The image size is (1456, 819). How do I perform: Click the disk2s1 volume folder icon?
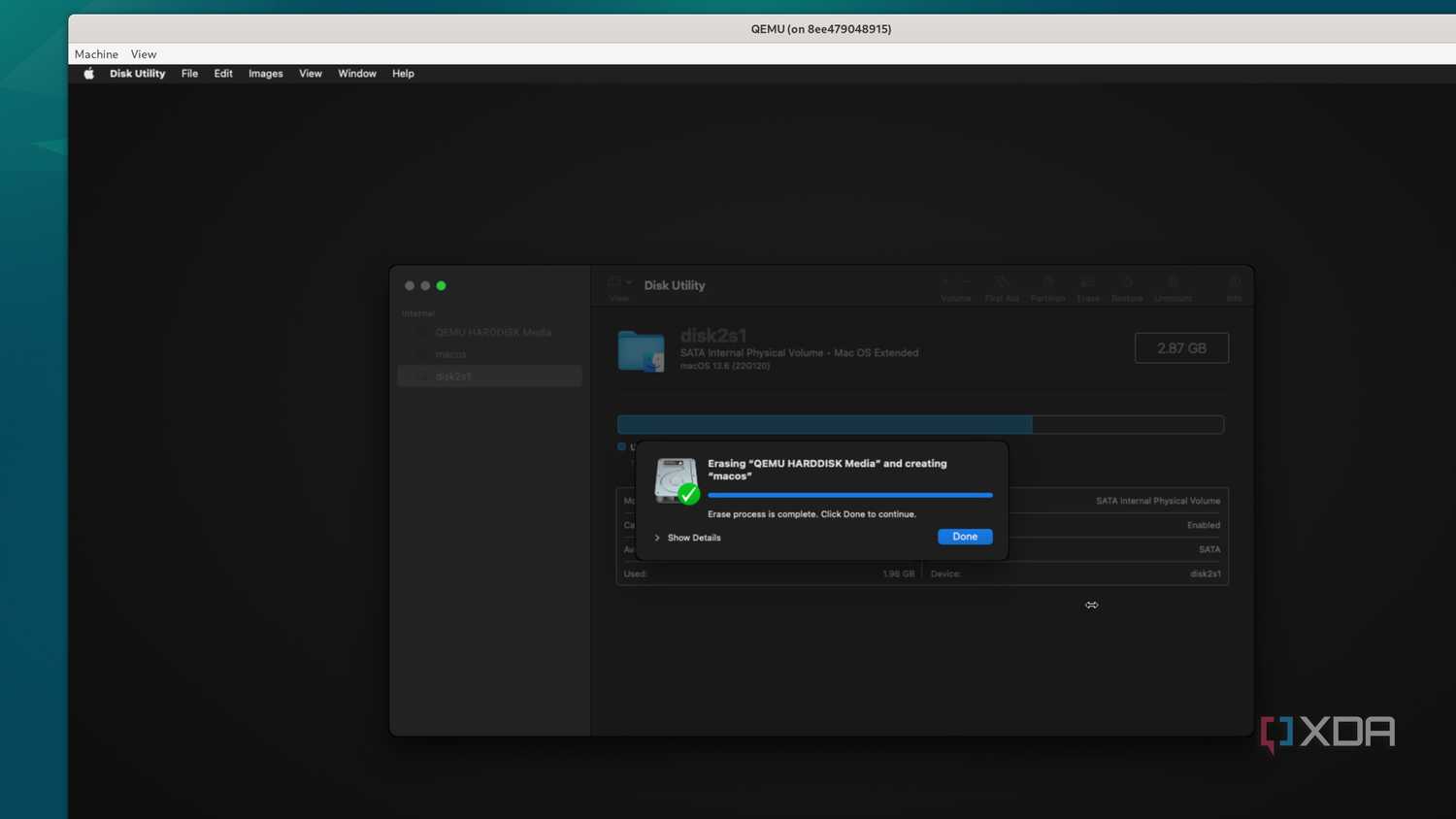tap(642, 351)
